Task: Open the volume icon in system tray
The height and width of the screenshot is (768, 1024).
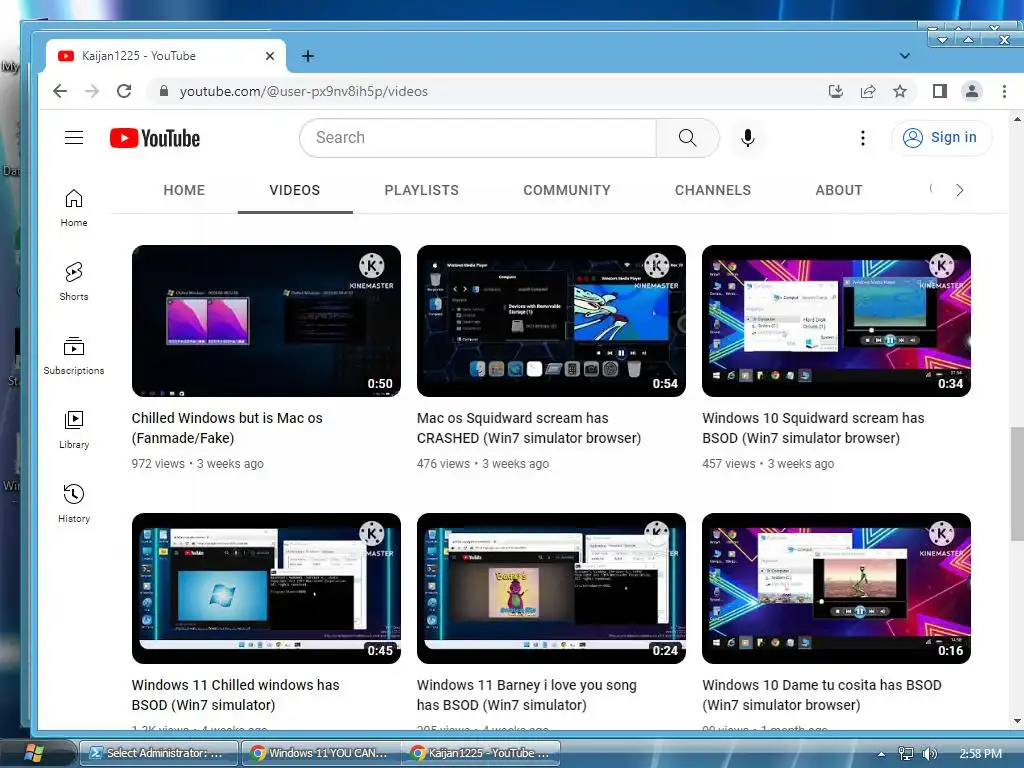Action: [929, 754]
